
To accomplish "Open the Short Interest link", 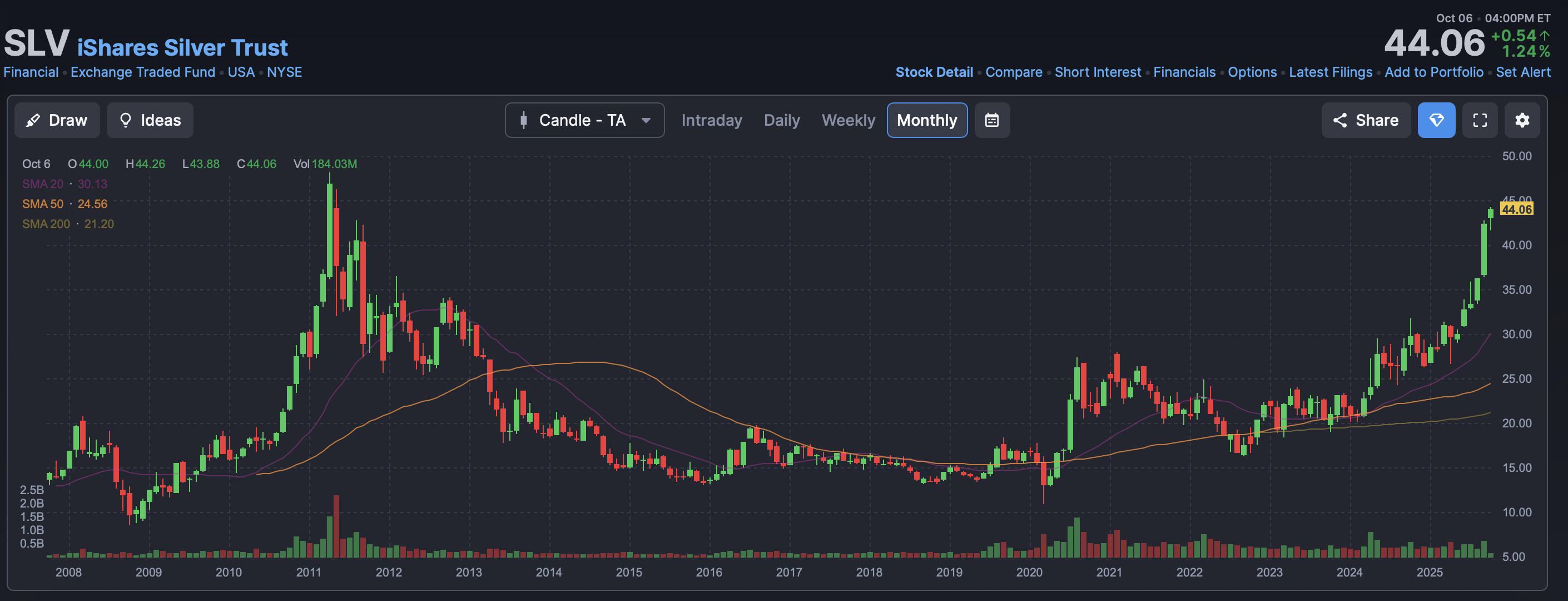I will pyautogui.click(x=1098, y=72).
